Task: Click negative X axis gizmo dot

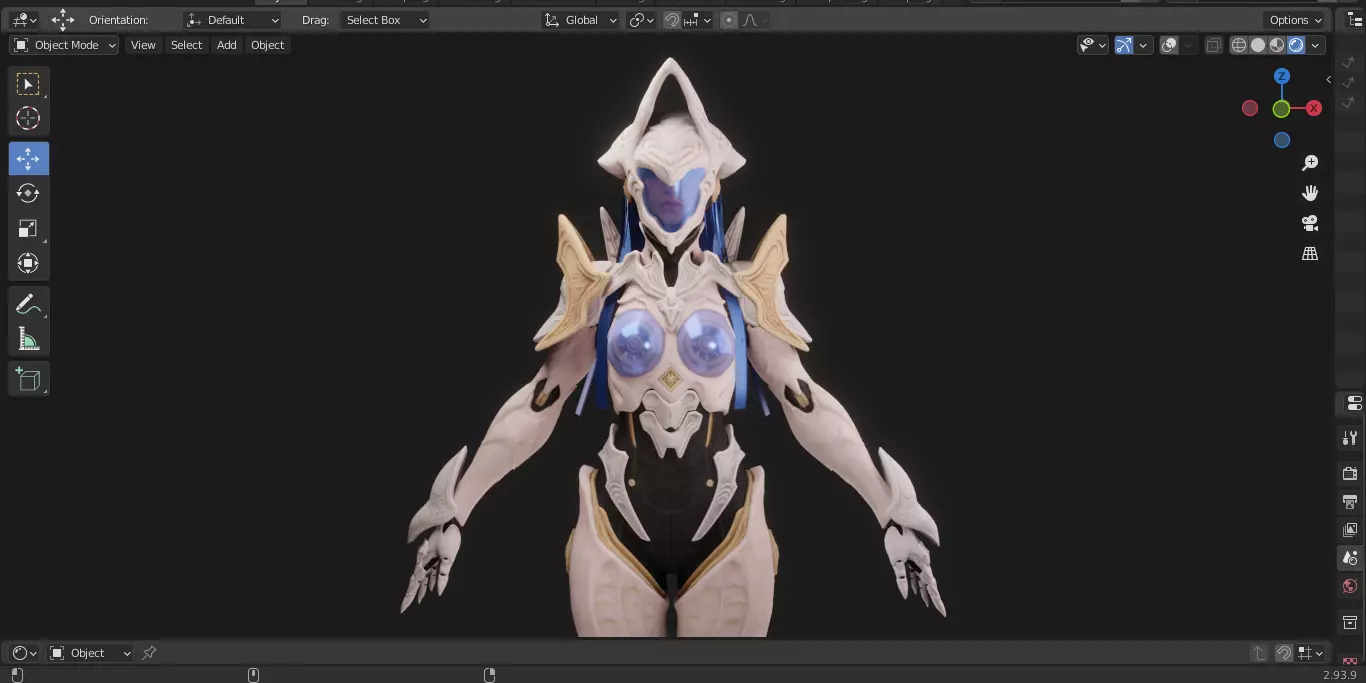Action: tap(1250, 108)
